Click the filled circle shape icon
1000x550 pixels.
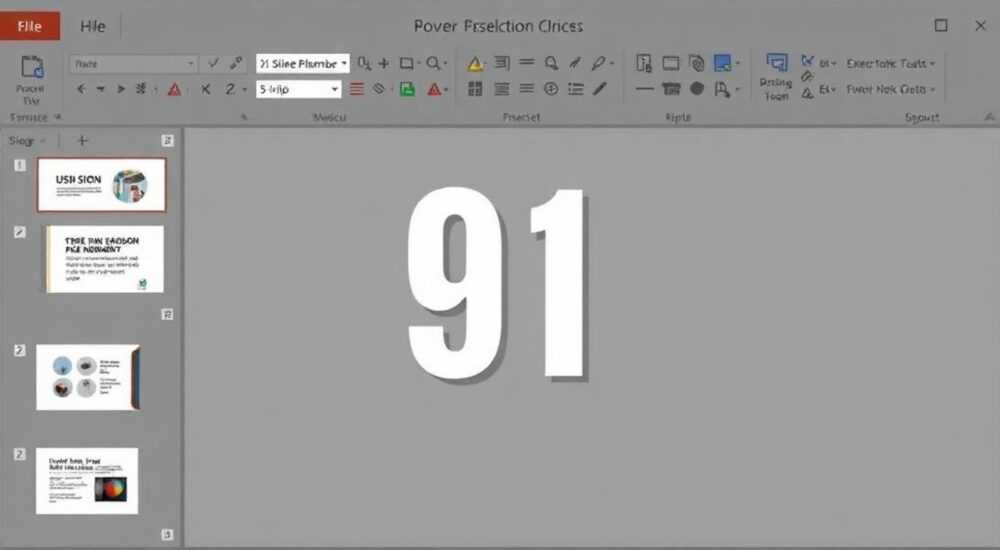click(x=697, y=89)
